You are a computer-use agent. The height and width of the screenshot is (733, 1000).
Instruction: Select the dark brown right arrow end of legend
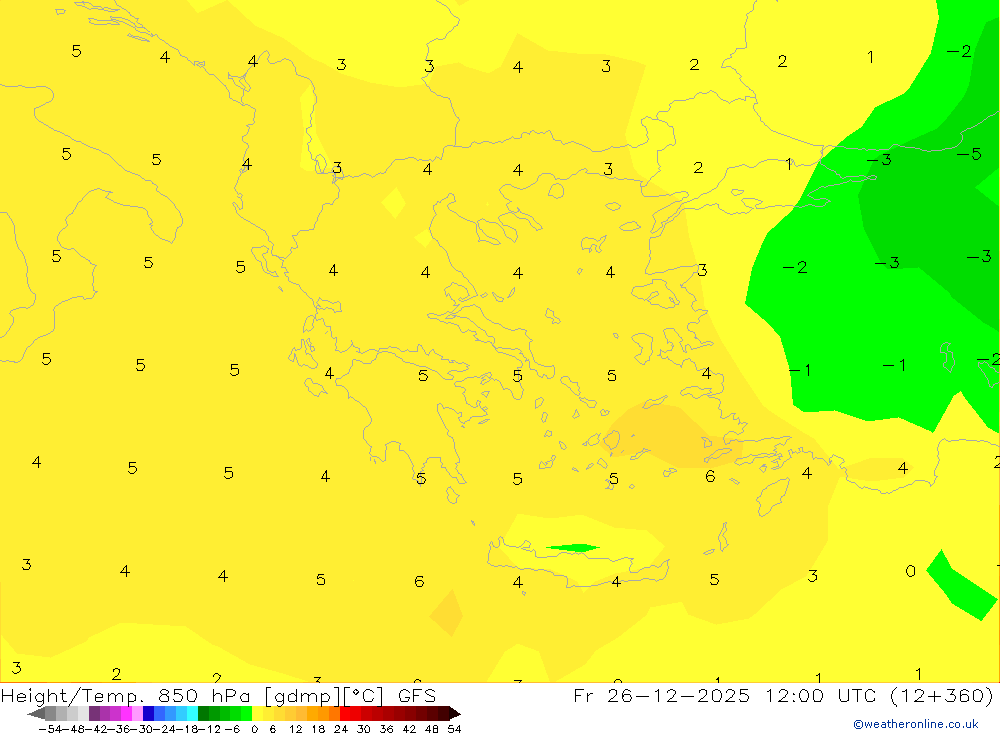tap(455, 714)
